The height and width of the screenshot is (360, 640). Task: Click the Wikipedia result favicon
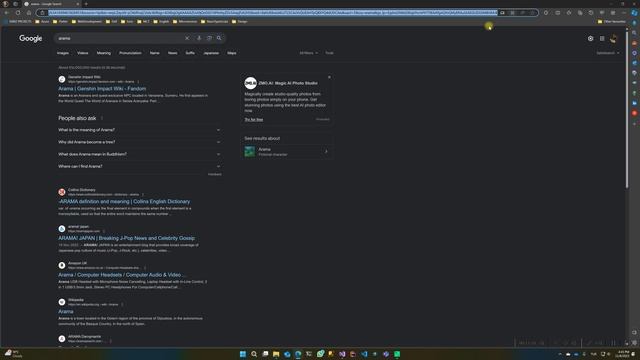[62, 302]
